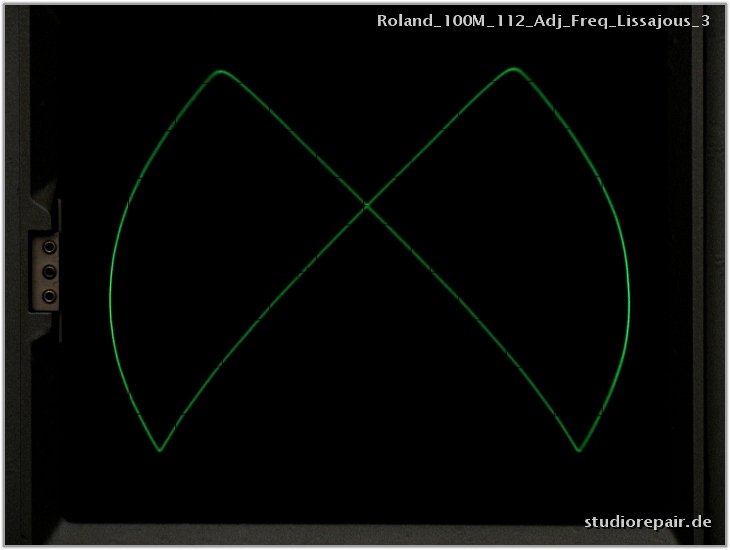Click the center crossing point of the Lissajous curve
Screen dimensions: 730x550
coord(367,205)
